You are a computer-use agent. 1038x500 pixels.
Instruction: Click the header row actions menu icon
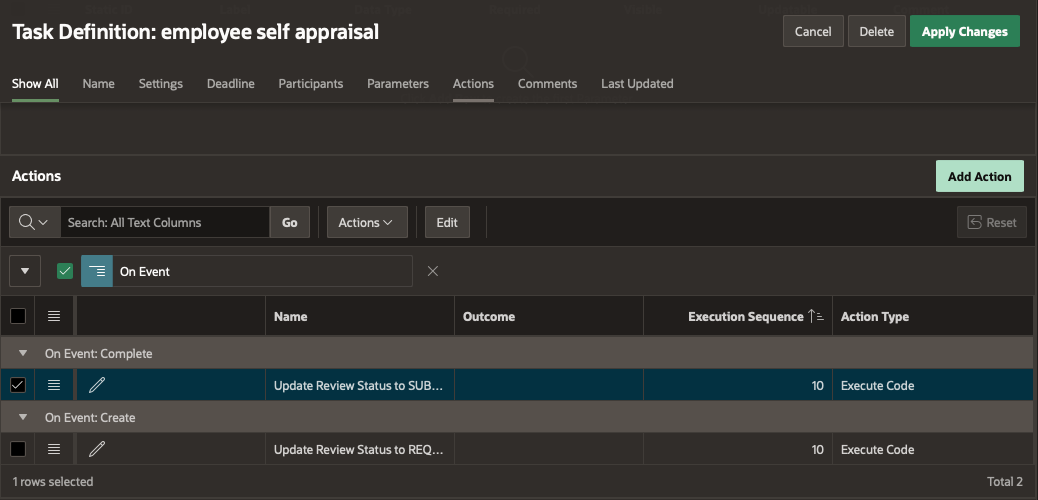click(54, 316)
